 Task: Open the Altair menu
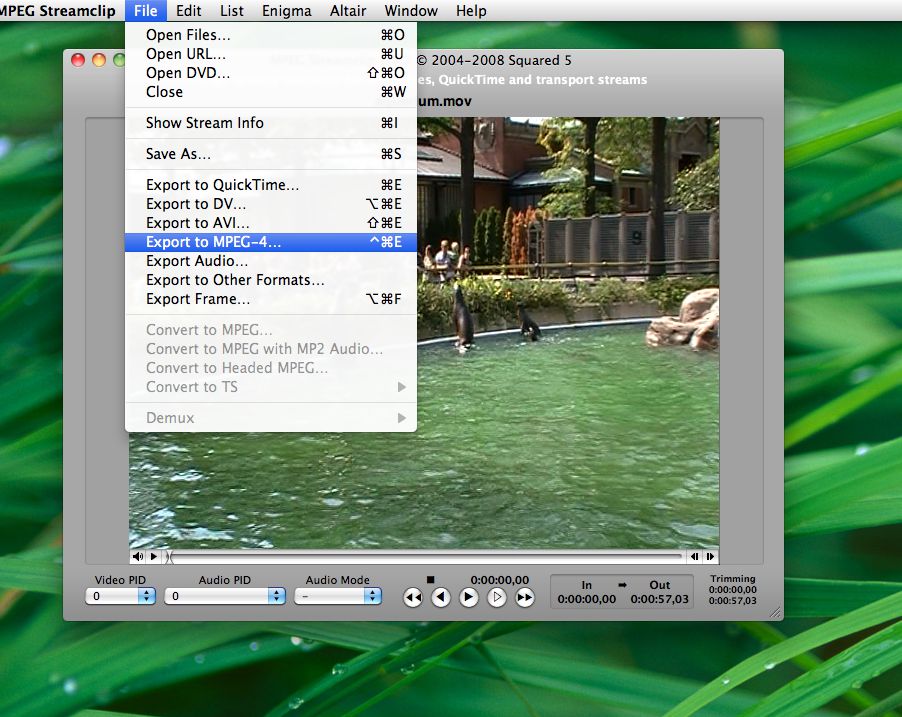click(348, 11)
